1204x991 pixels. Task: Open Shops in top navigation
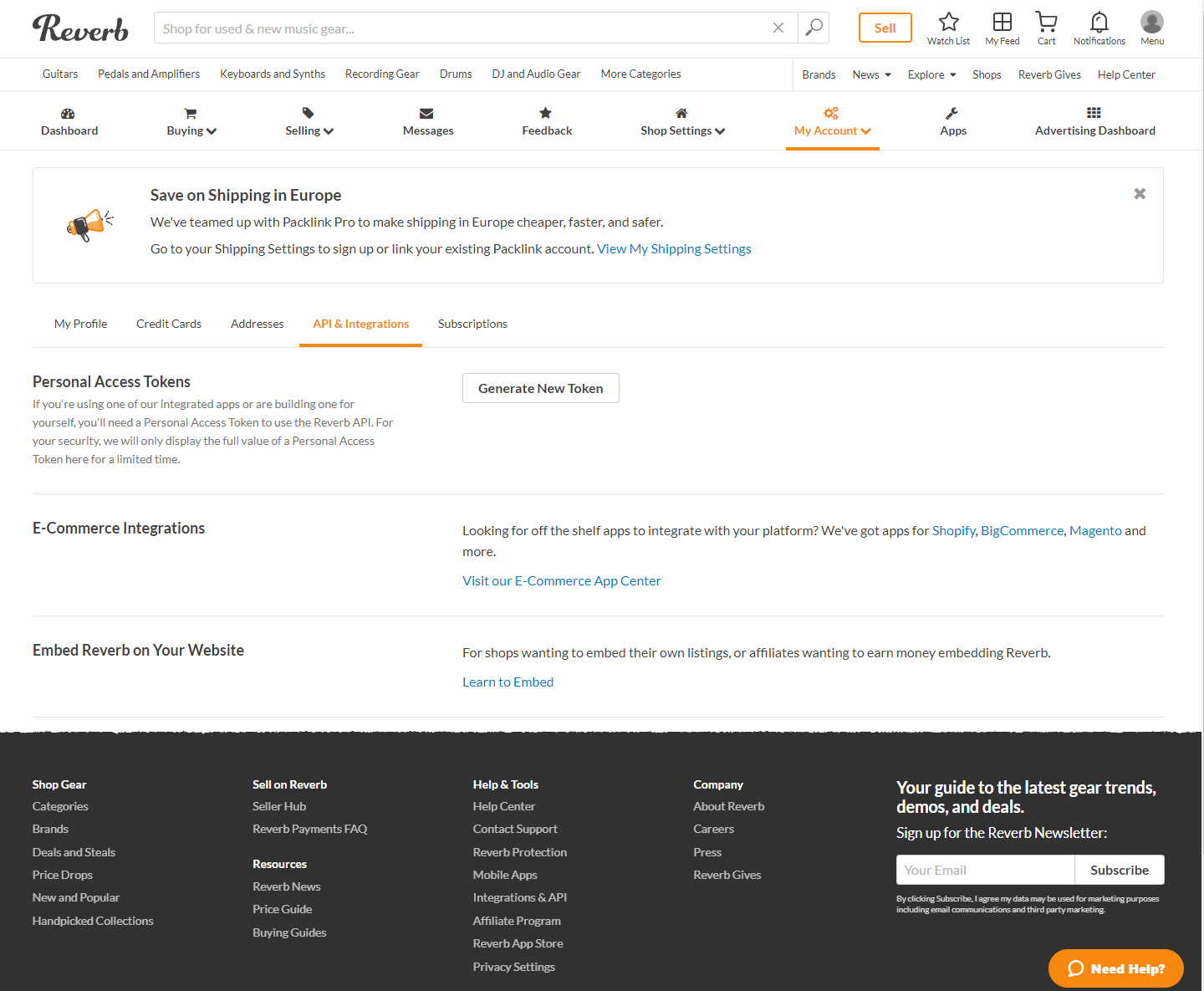987,74
